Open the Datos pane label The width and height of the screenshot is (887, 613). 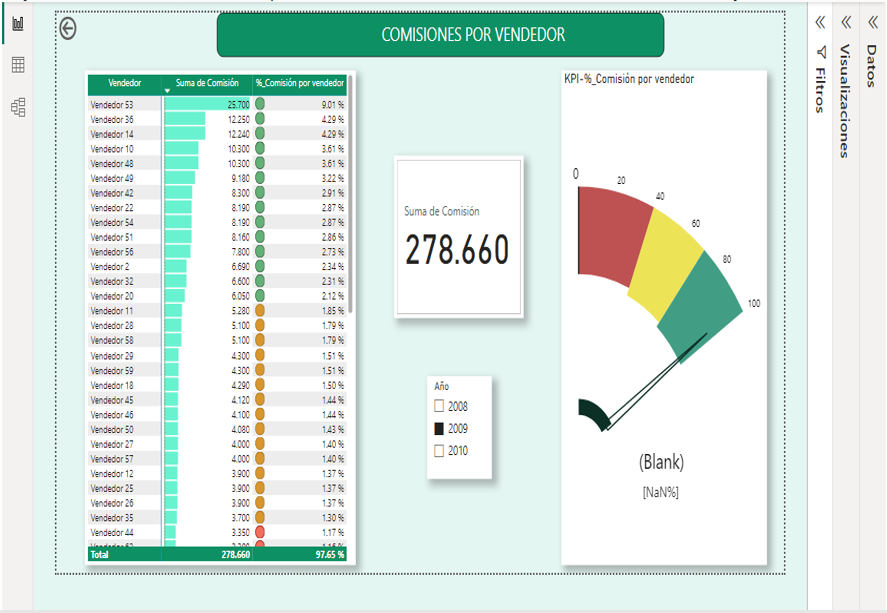871,66
